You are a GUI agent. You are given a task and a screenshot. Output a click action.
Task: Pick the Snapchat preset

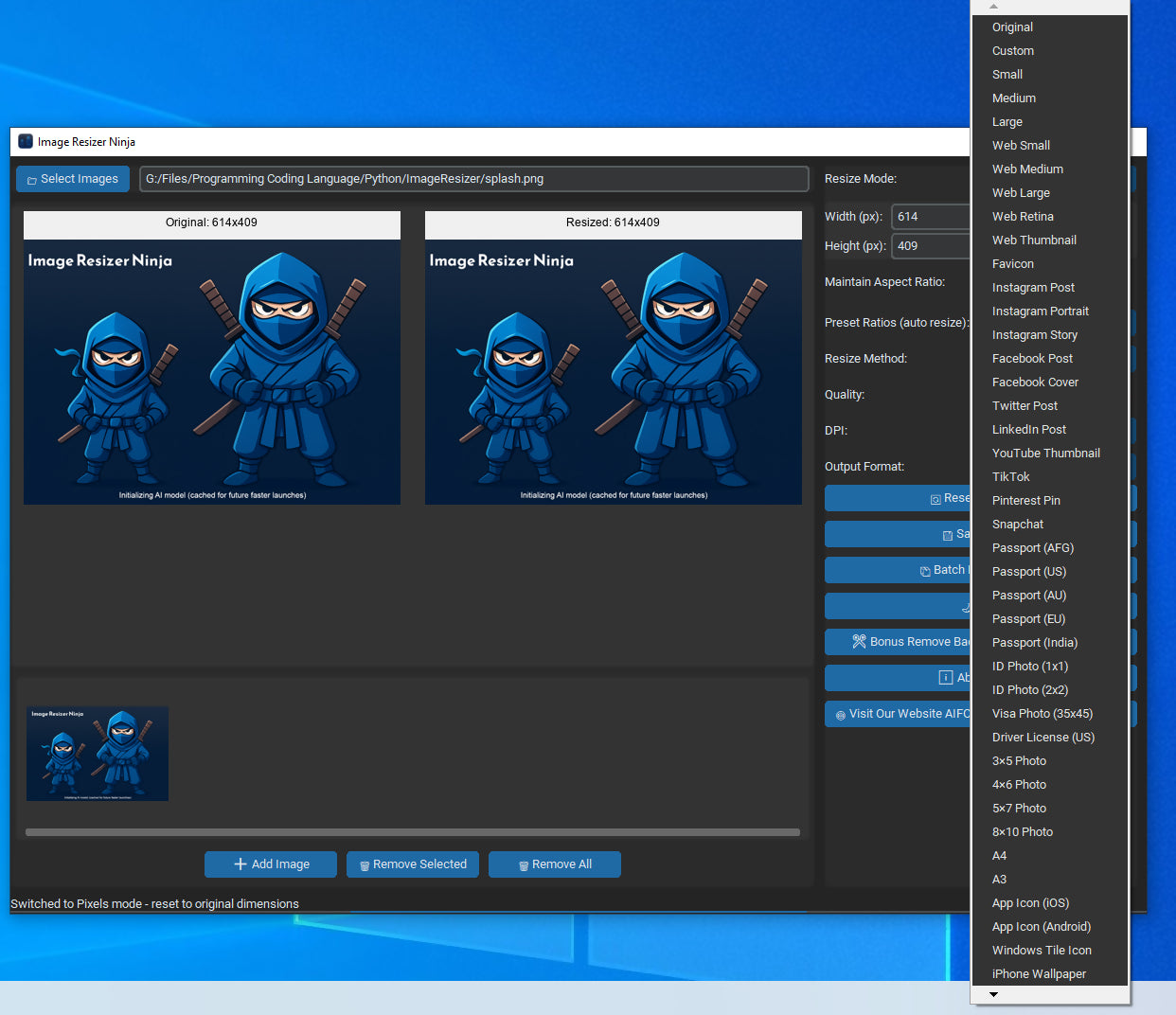click(x=1050, y=525)
